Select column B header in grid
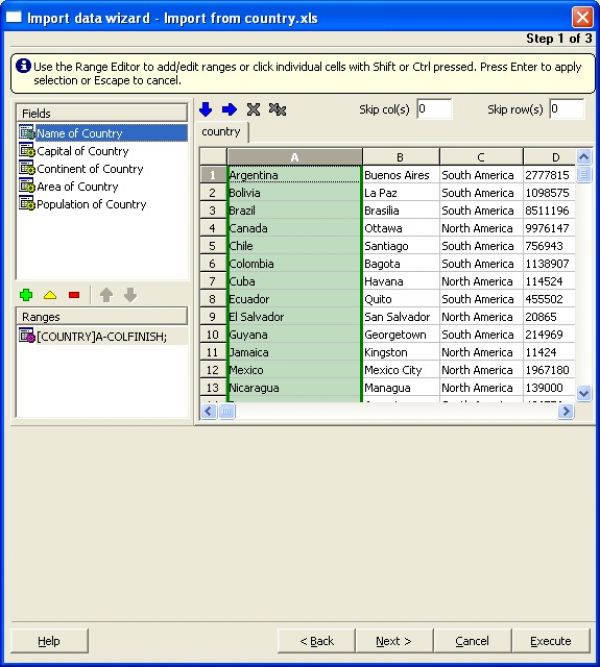Viewport: 600px width, 667px height. [400, 157]
